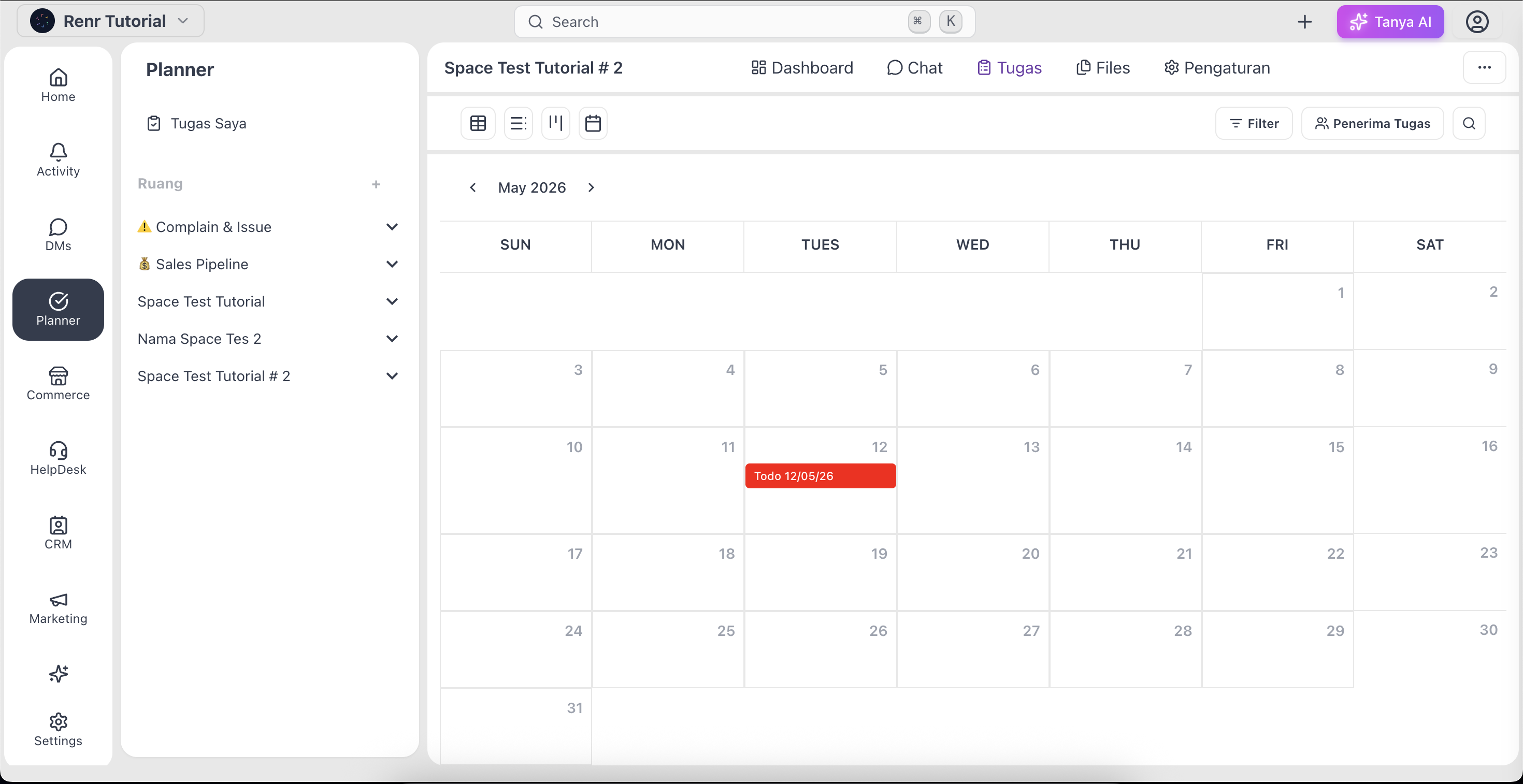The height and width of the screenshot is (784, 1523).
Task: Expand Nama Space Tes 2 chevron
Action: 392,339
